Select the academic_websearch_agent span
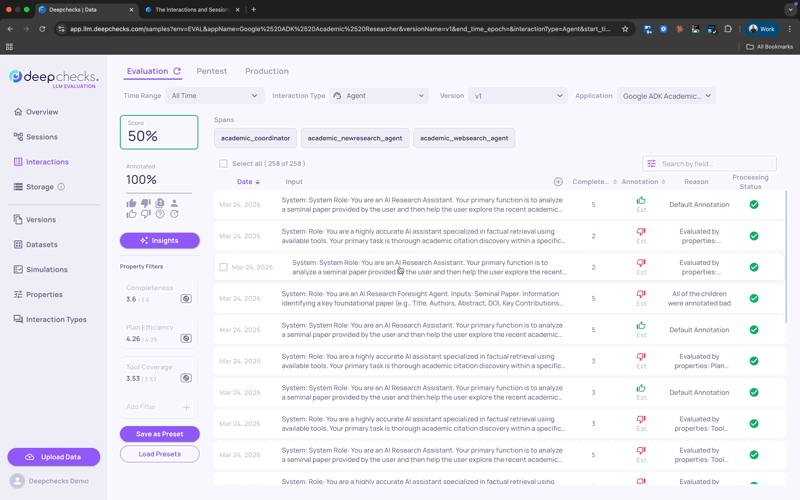Viewport: 800px width, 500px height. pos(464,138)
